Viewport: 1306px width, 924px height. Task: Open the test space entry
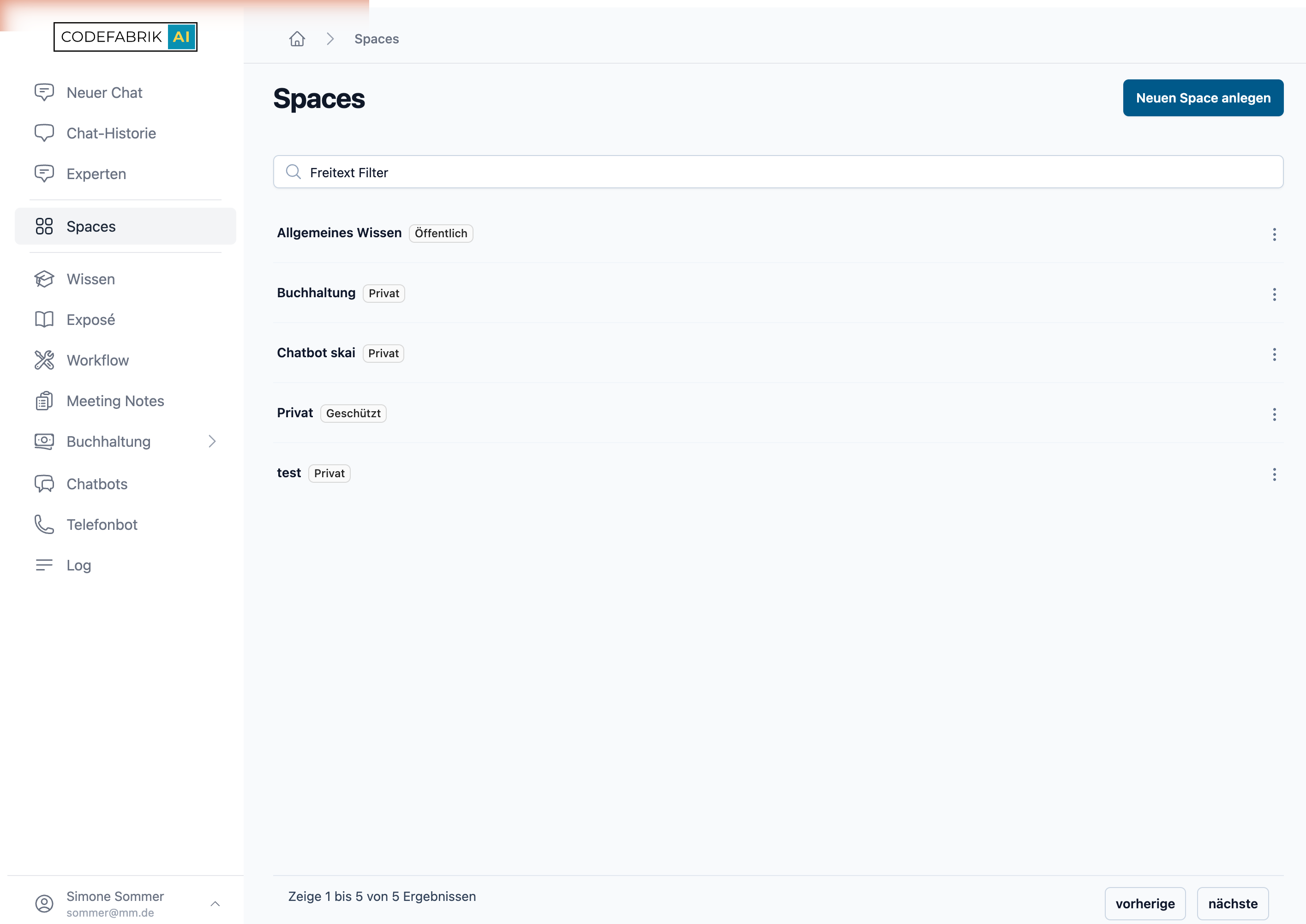(x=288, y=473)
